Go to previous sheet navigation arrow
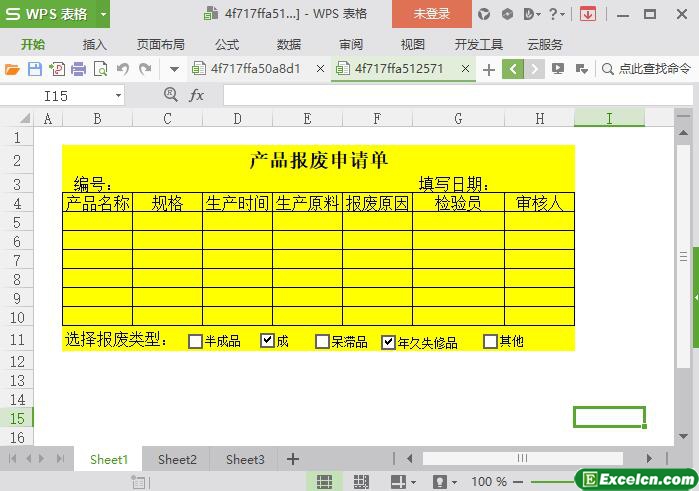 point(29,458)
